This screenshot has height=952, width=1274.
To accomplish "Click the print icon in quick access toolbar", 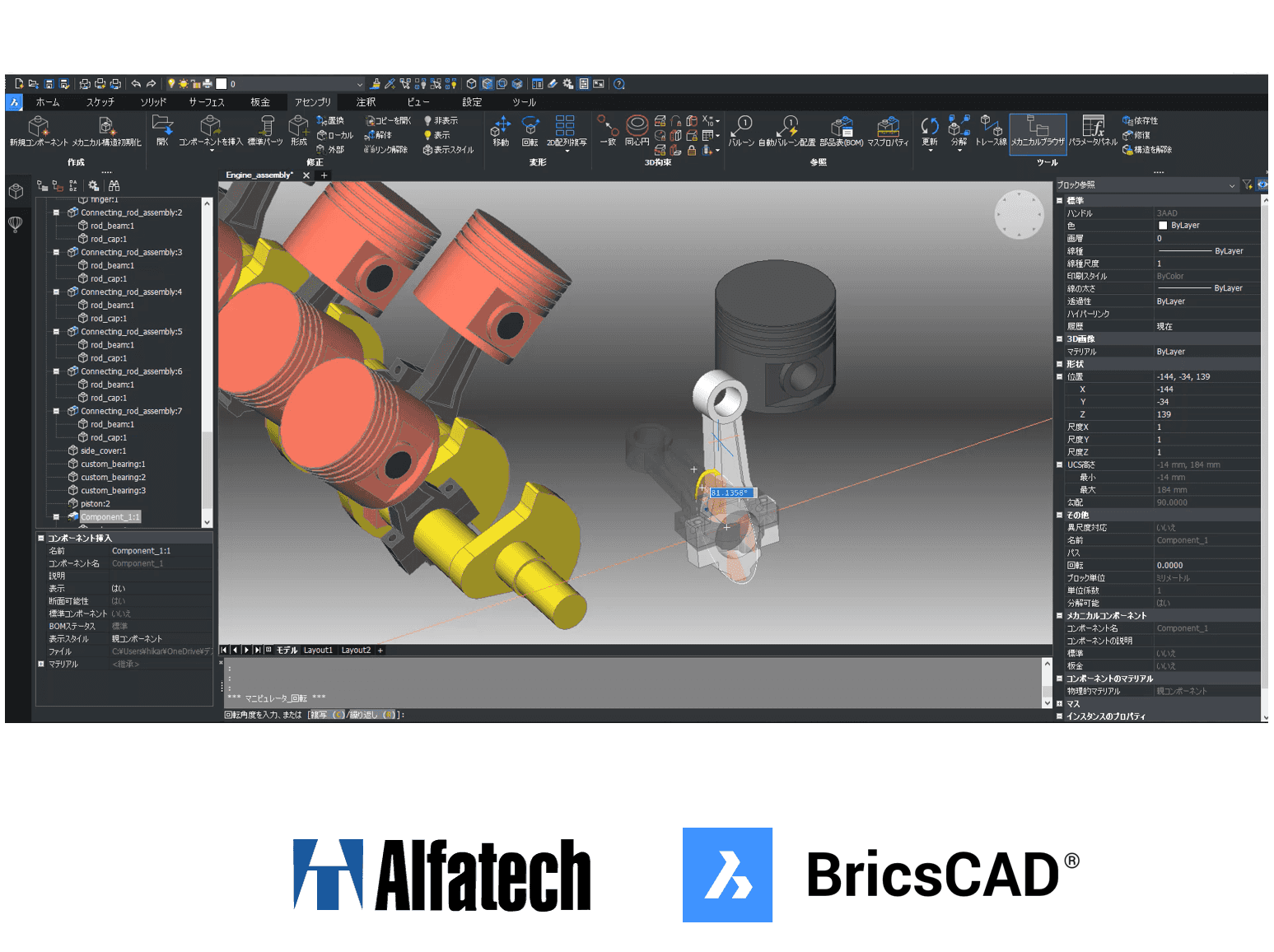I will click(100, 84).
